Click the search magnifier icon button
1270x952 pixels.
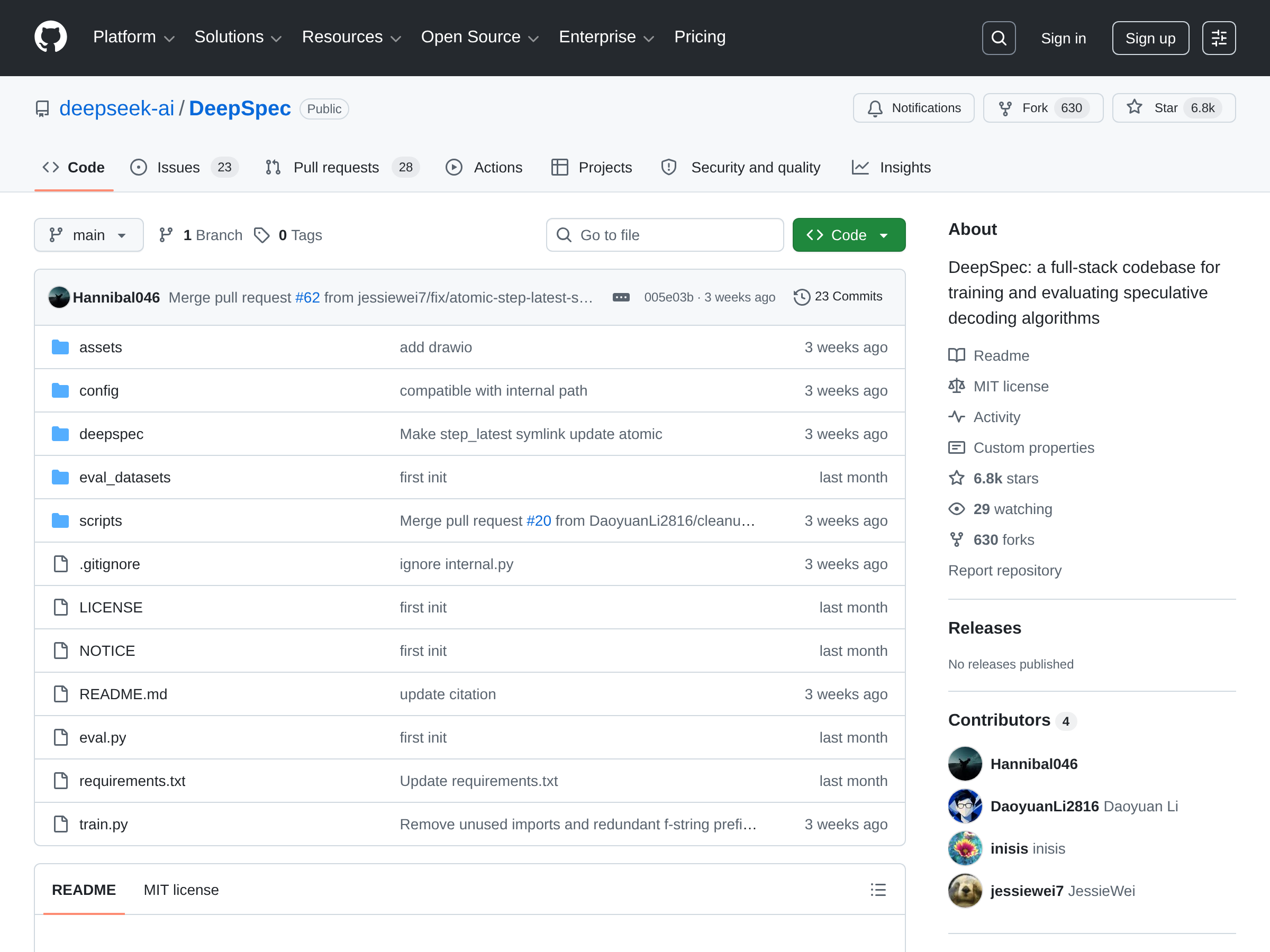[x=999, y=38]
